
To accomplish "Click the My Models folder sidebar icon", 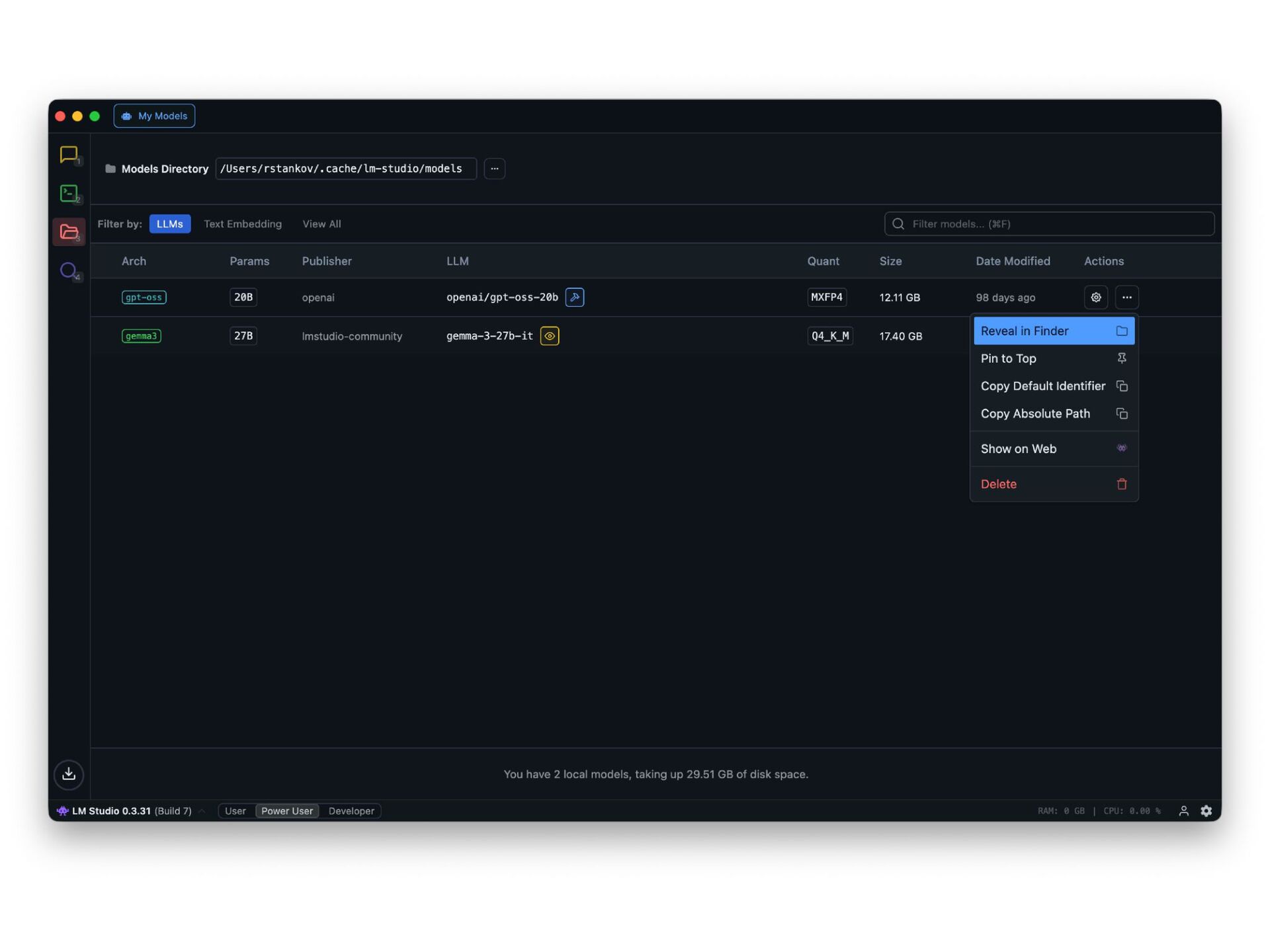I will coord(69,232).
